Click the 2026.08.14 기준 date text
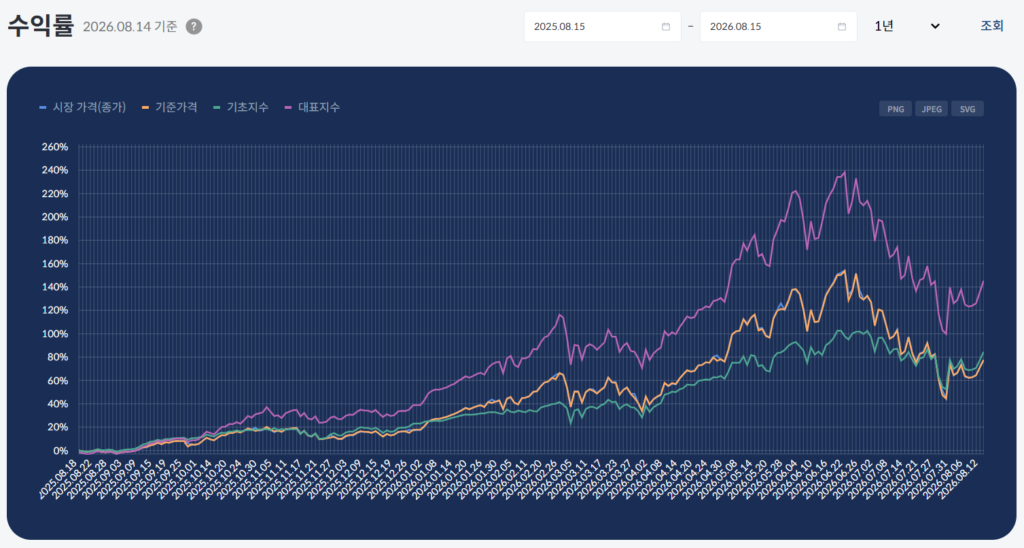 click(130, 27)
